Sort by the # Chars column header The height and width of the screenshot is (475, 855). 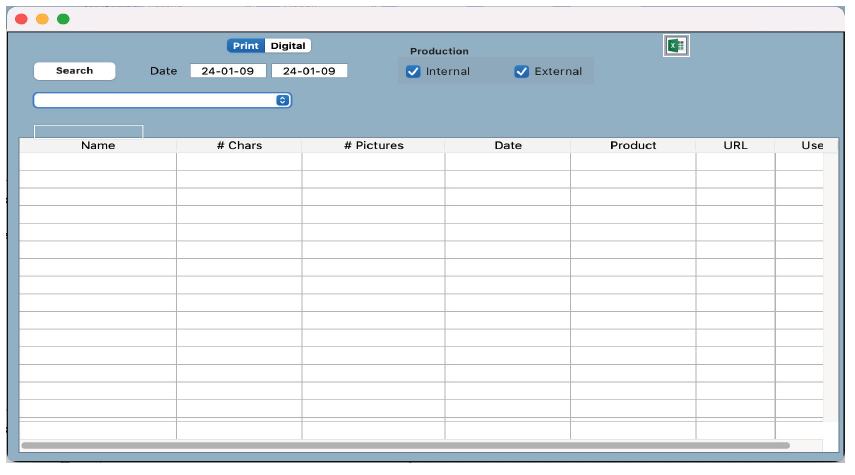pos(239,146)
